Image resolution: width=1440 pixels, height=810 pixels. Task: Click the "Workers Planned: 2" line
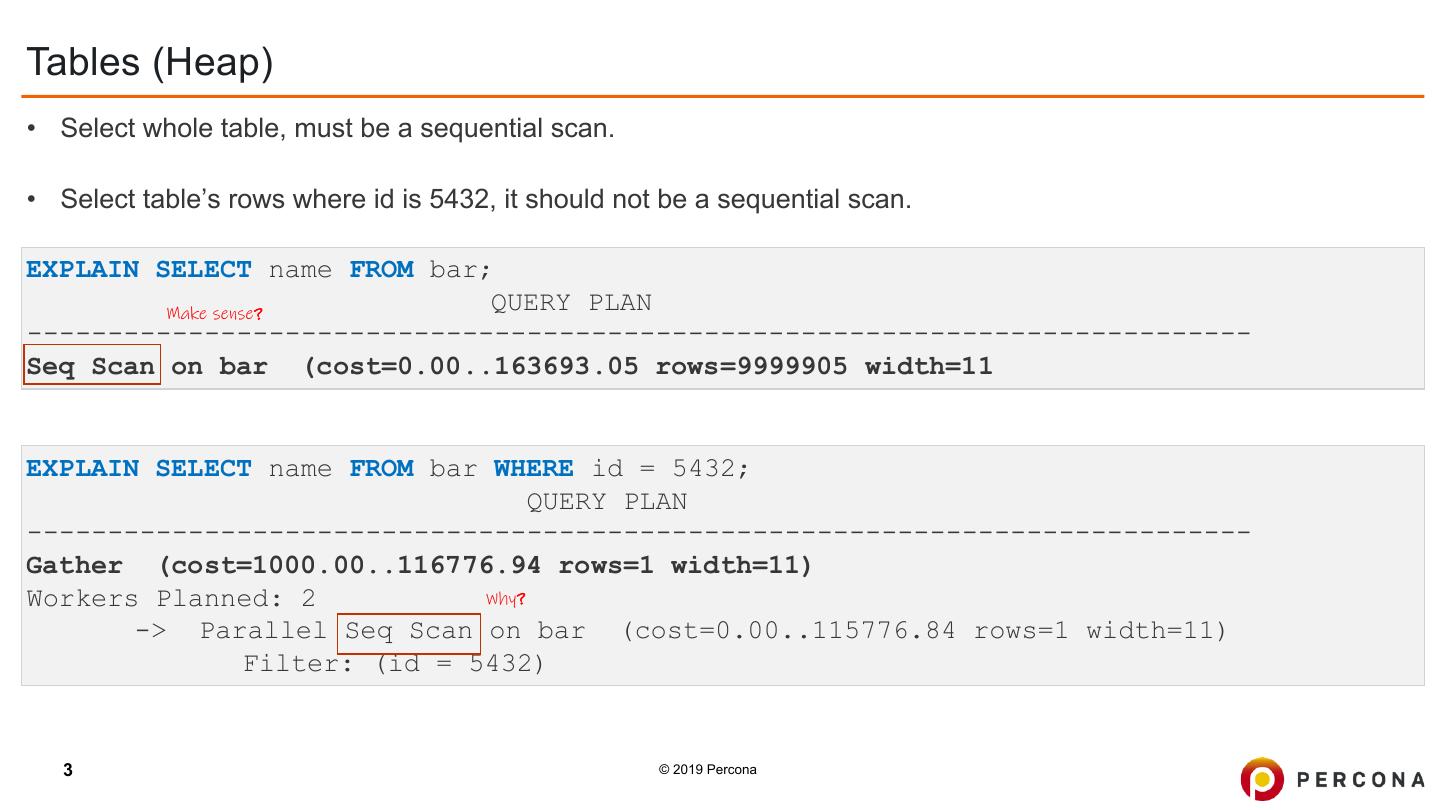[171, 599]
